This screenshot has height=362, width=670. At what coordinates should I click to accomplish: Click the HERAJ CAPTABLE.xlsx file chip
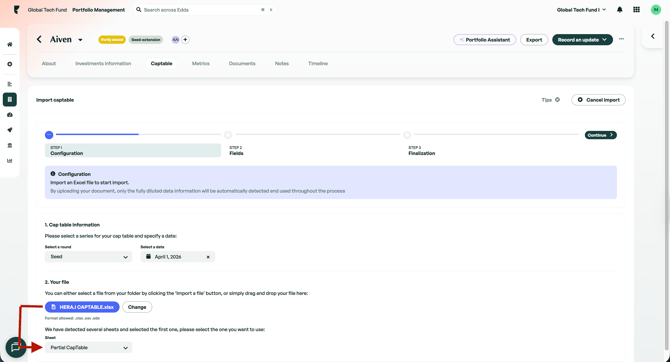tap(82, 307)
